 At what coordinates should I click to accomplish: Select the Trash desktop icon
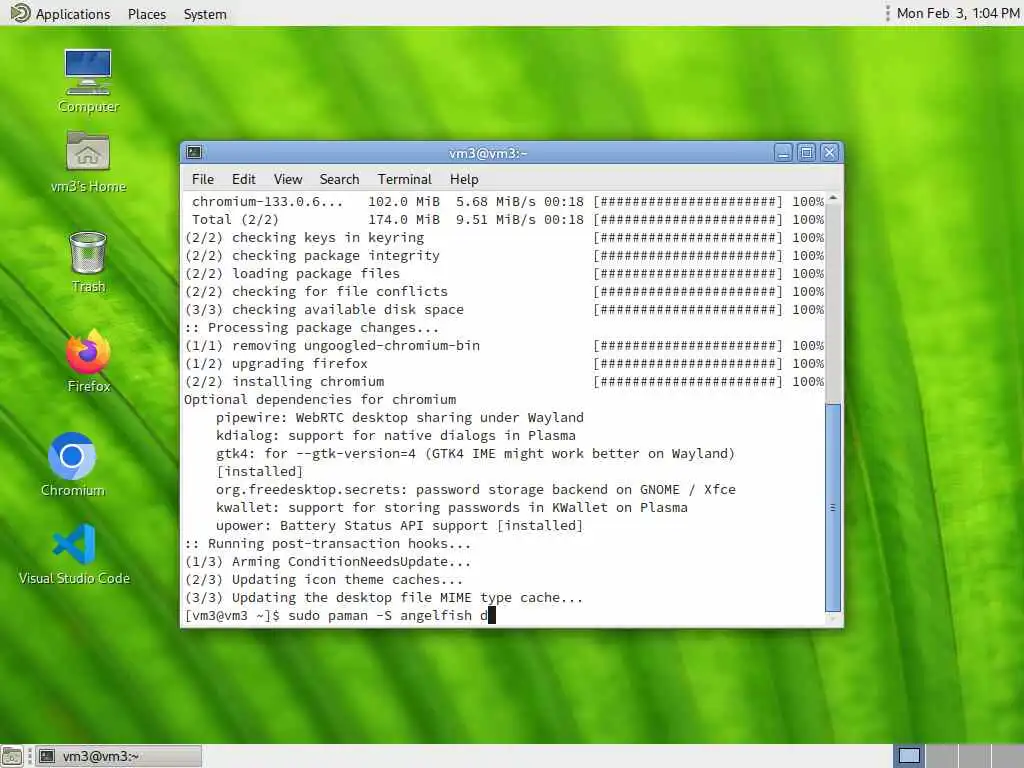pyautogui.click(x=88, y=261)
